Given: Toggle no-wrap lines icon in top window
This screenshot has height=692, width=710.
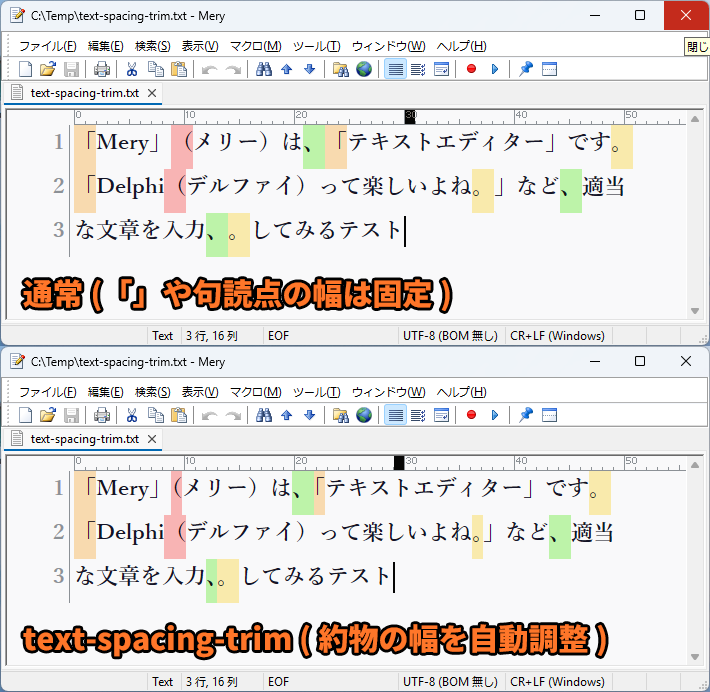Looking at the screenshot, I should click(395, 69).
